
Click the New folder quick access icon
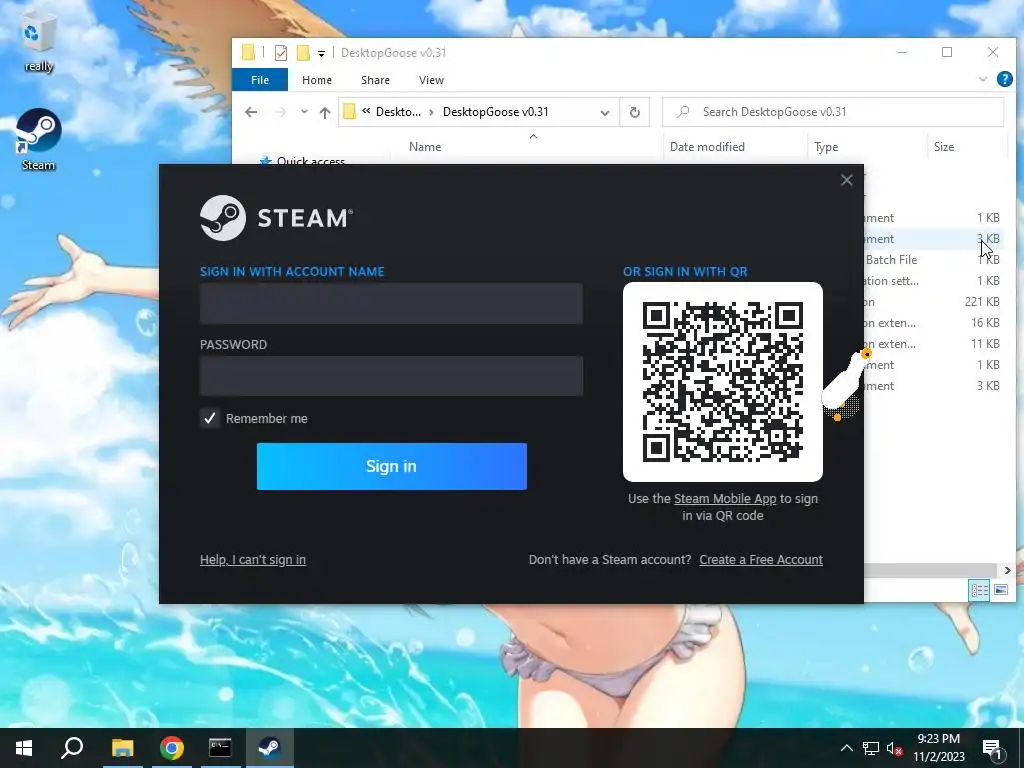(x=303, y=53)
